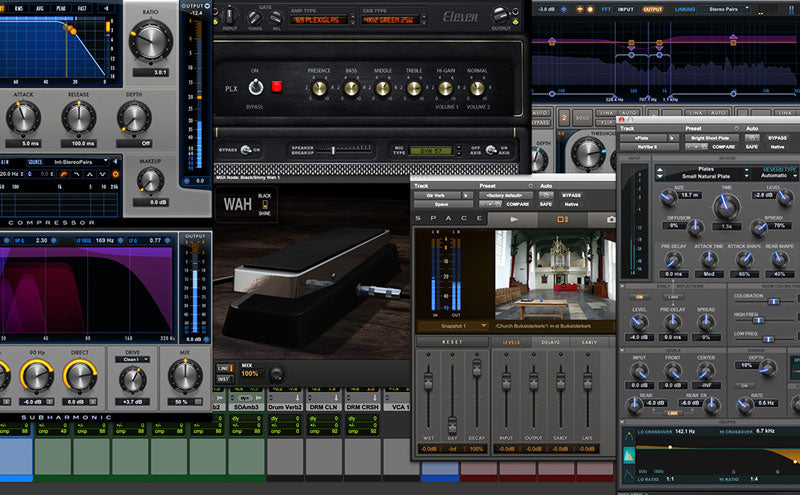
Task: Click the compressor Makeup knob
Action: (150, 181)
